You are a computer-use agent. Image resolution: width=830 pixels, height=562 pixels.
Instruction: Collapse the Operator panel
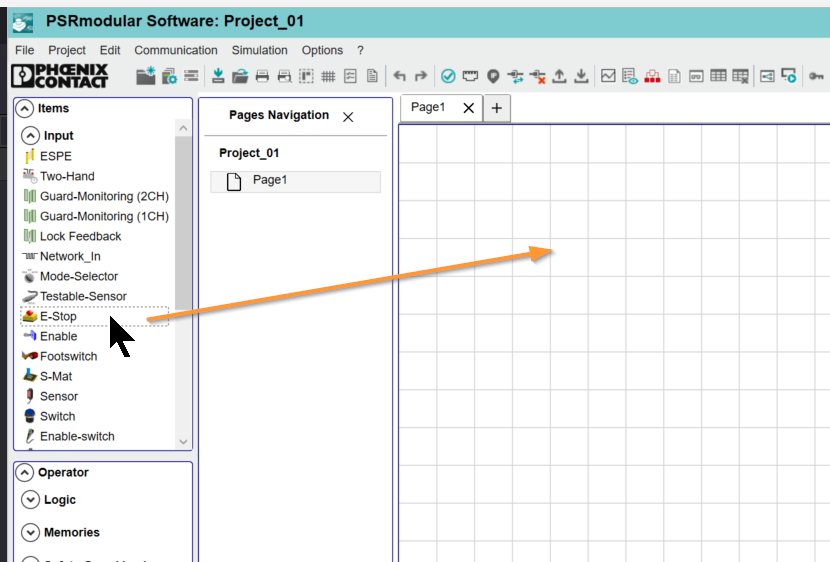click(24, 473)
